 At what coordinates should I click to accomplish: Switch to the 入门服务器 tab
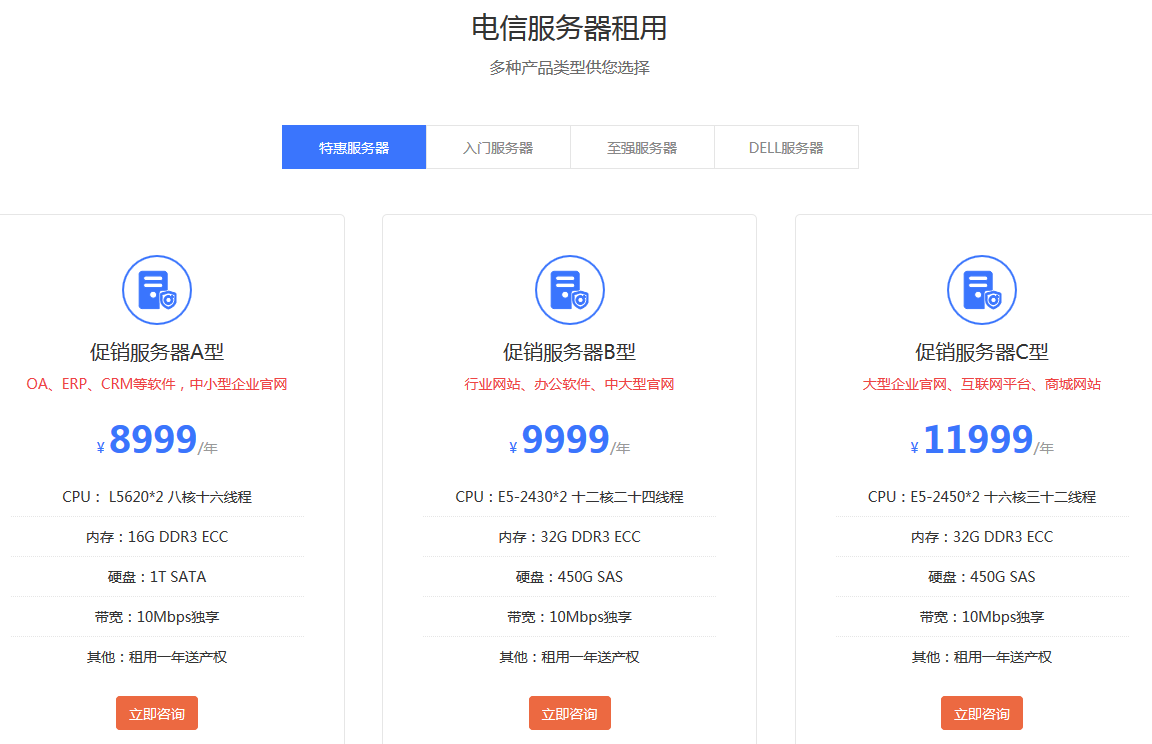point(498,148)
